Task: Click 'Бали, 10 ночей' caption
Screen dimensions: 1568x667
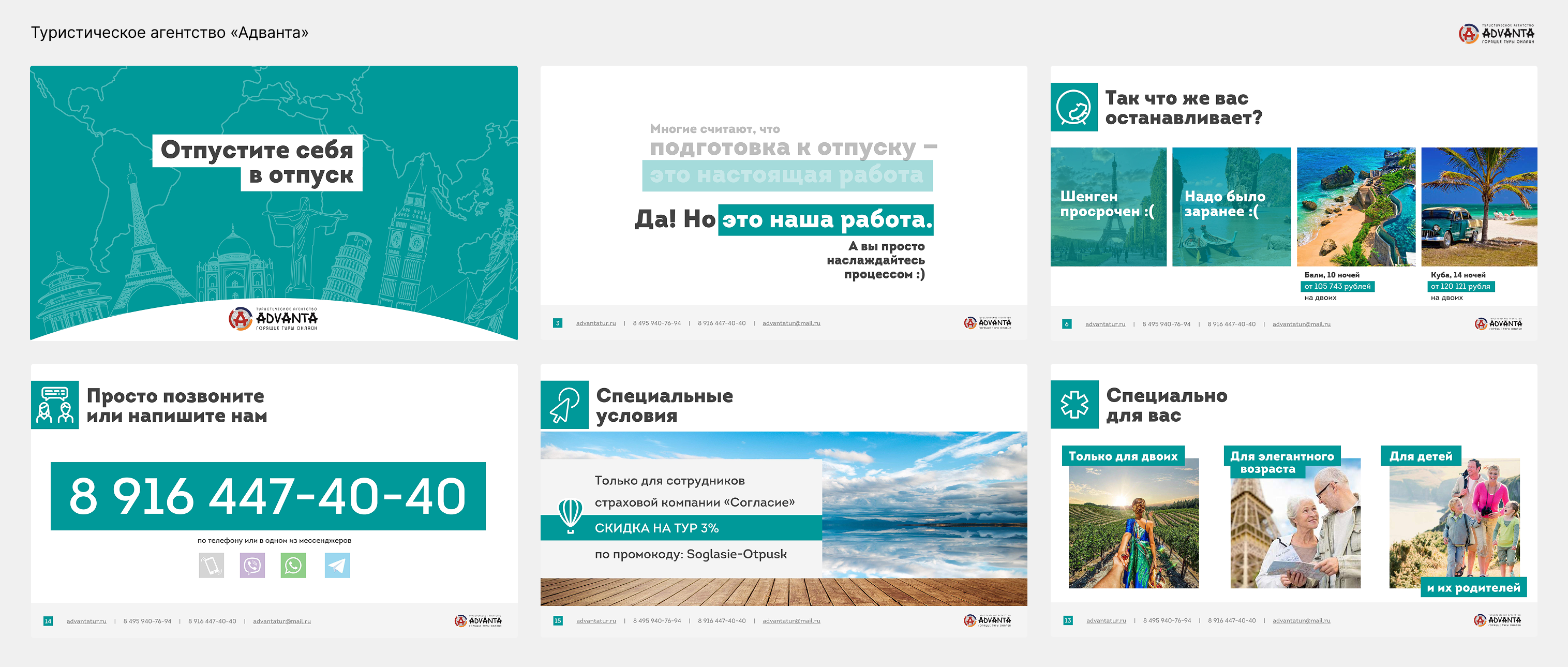Action: coord(1332,275)
